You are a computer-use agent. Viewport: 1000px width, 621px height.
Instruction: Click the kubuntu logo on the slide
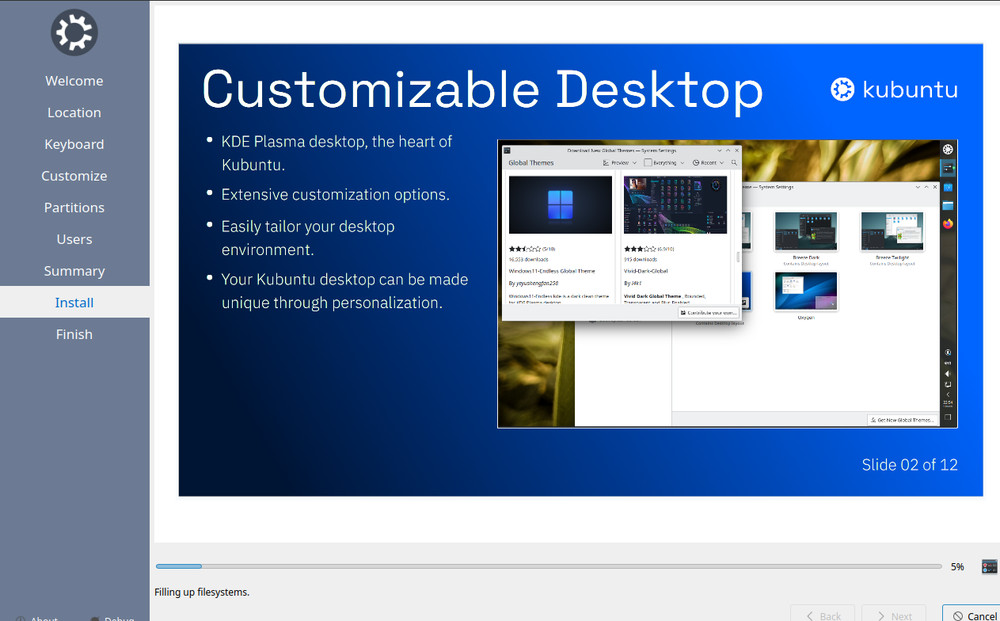[x=893, y=89]
